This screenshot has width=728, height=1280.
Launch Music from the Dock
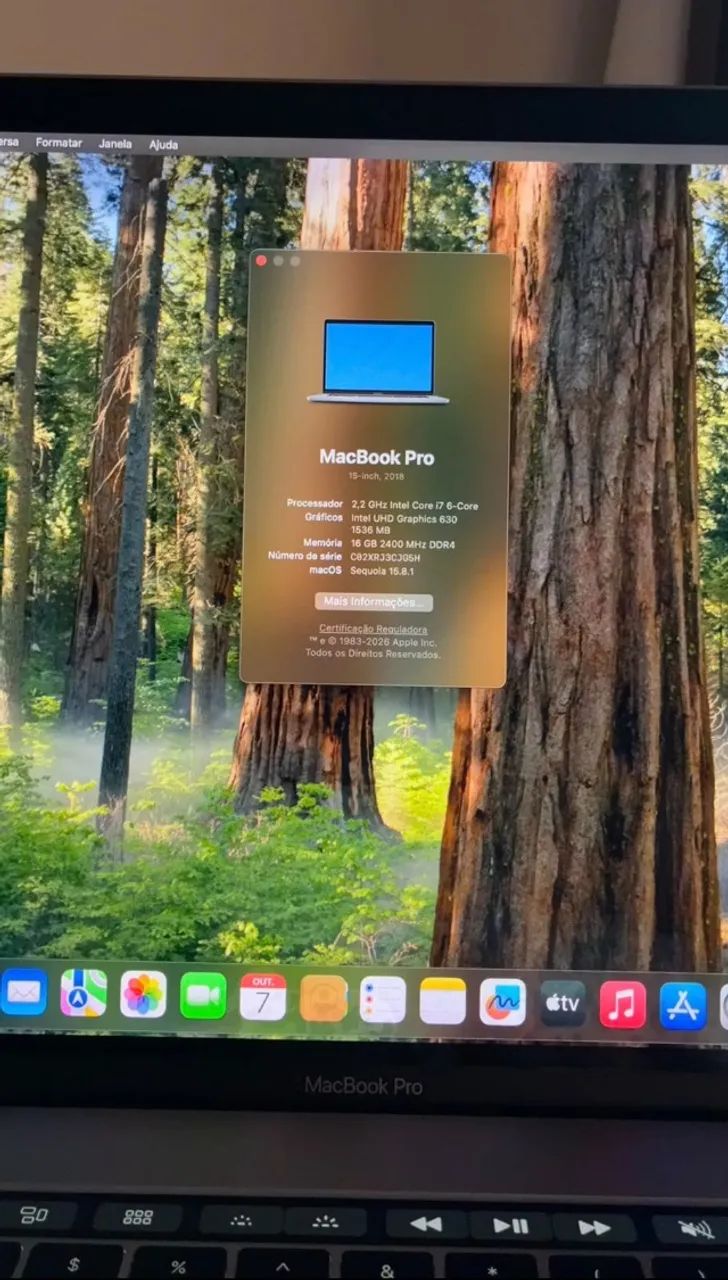point(623,1004)
